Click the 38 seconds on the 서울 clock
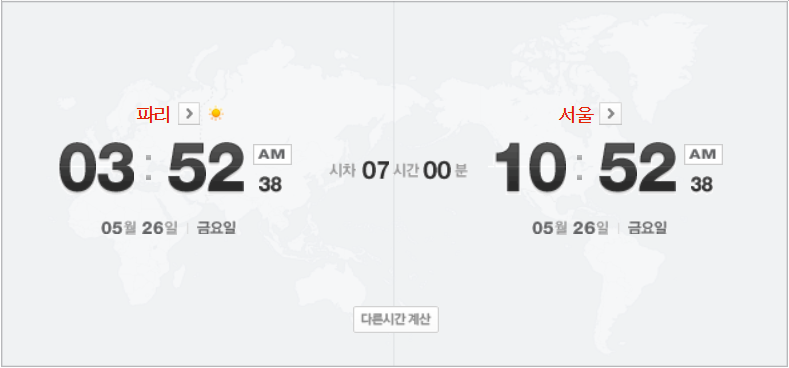The height and width of the screenshot is (368, 789). click(701, 185)
